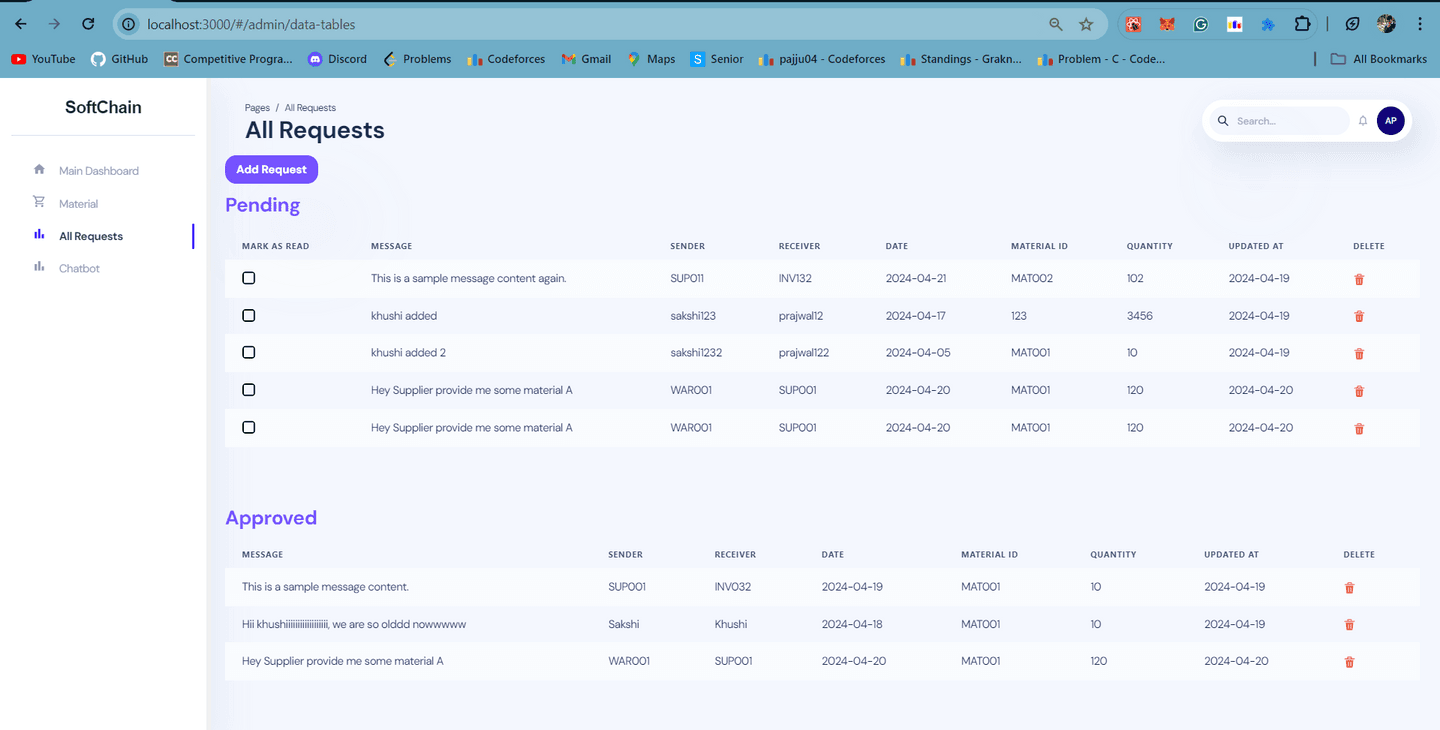This screenshot has height=730, width=1440.
Task: Click the date "2024-04-17" cell
Action: tap(916, 315)
